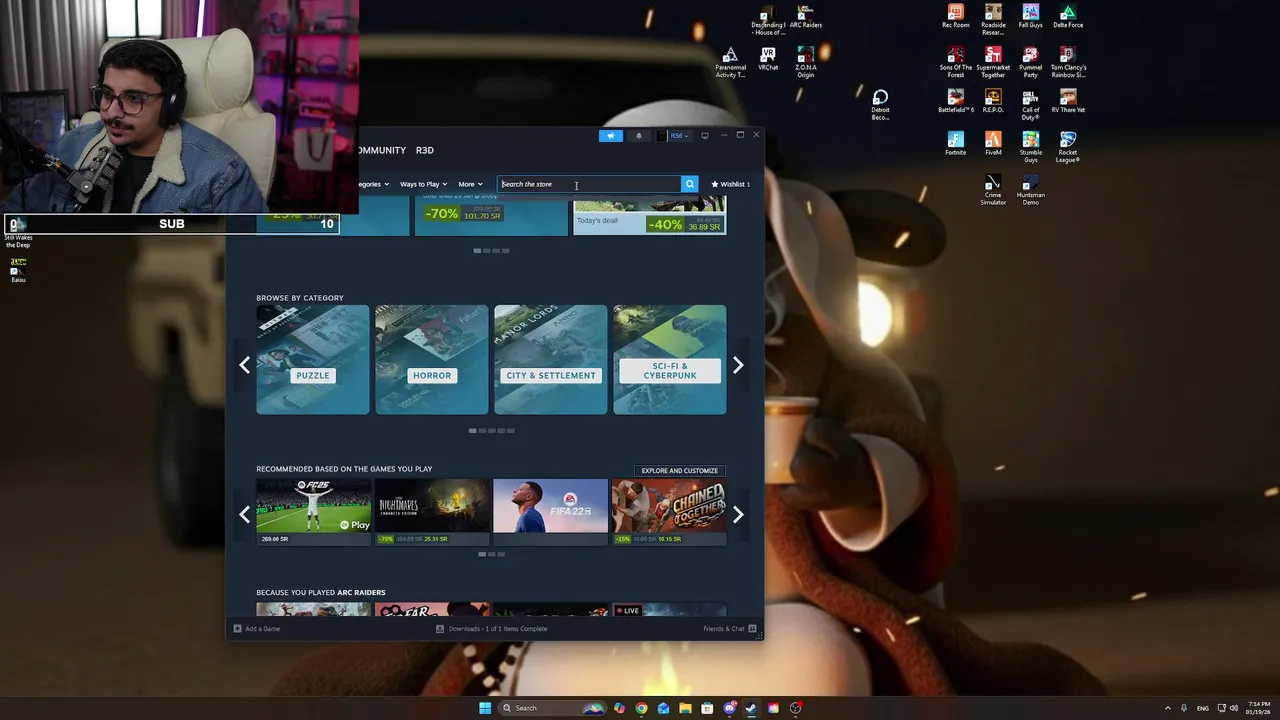Screen dimensions: 1280x720
Task: Click the Discord taskbar icon
Action: pyautogui.click(x=729, y=708)
